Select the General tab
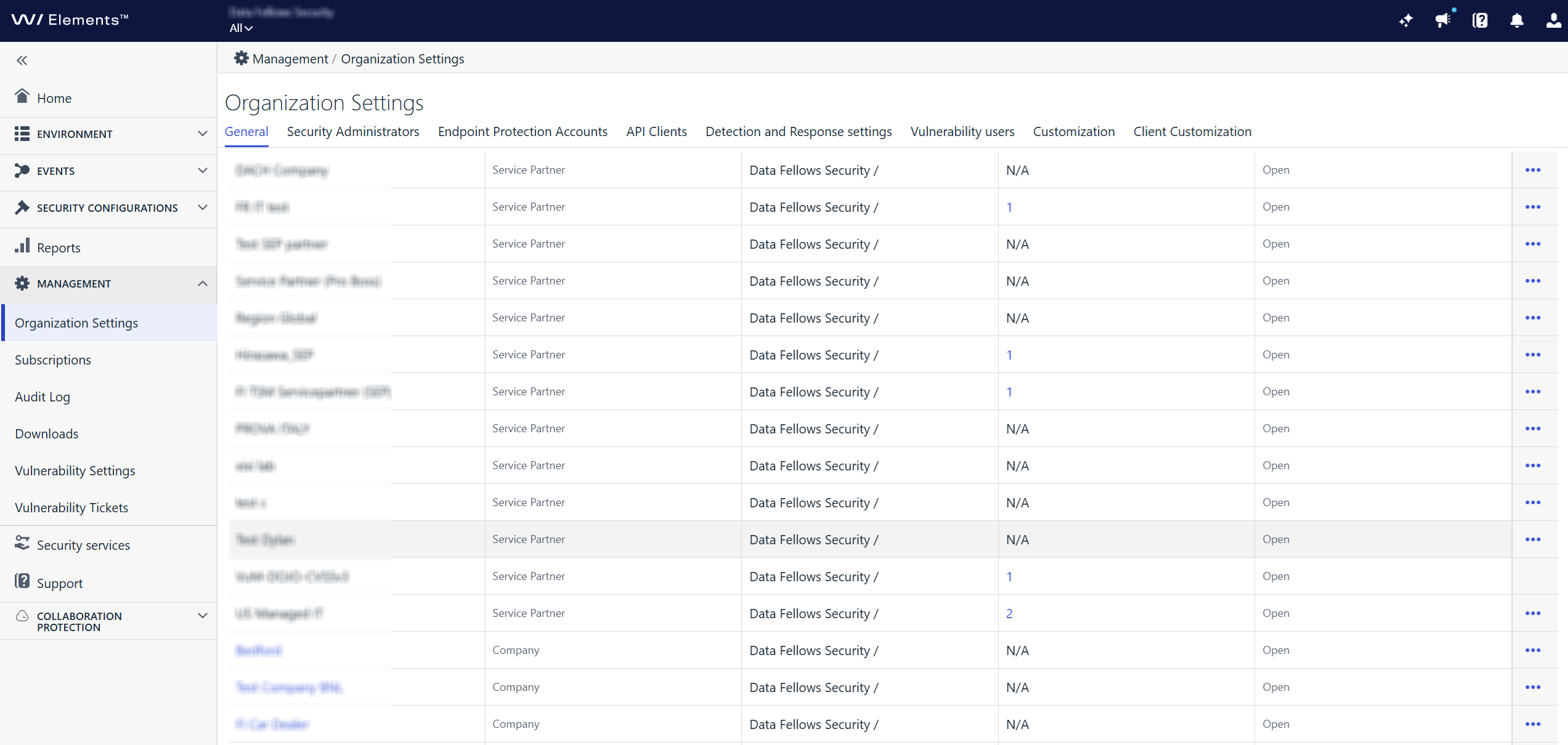 coord(246,132)
